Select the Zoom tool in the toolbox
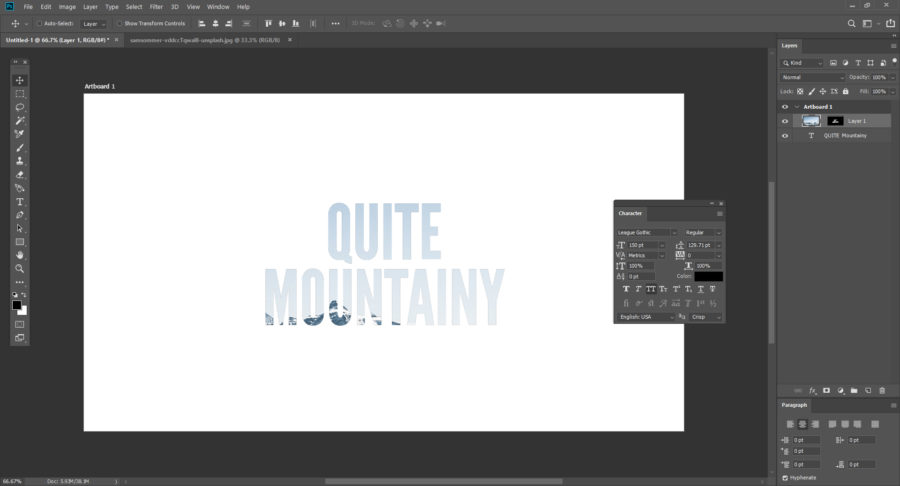Screen dimensions: 900x486 point(20,269)
